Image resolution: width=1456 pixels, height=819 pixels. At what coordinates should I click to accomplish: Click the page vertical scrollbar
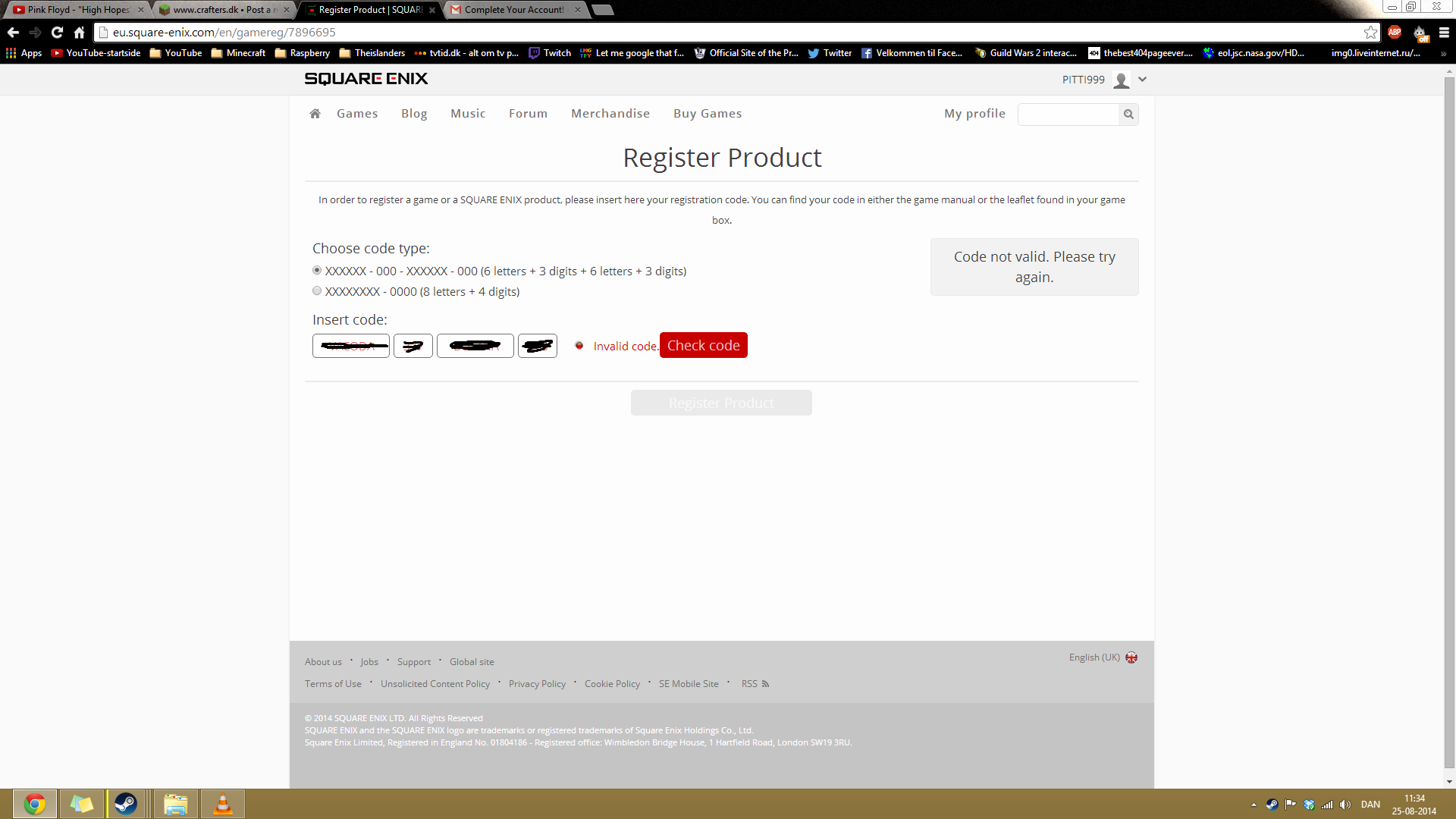pos(1449,425)
